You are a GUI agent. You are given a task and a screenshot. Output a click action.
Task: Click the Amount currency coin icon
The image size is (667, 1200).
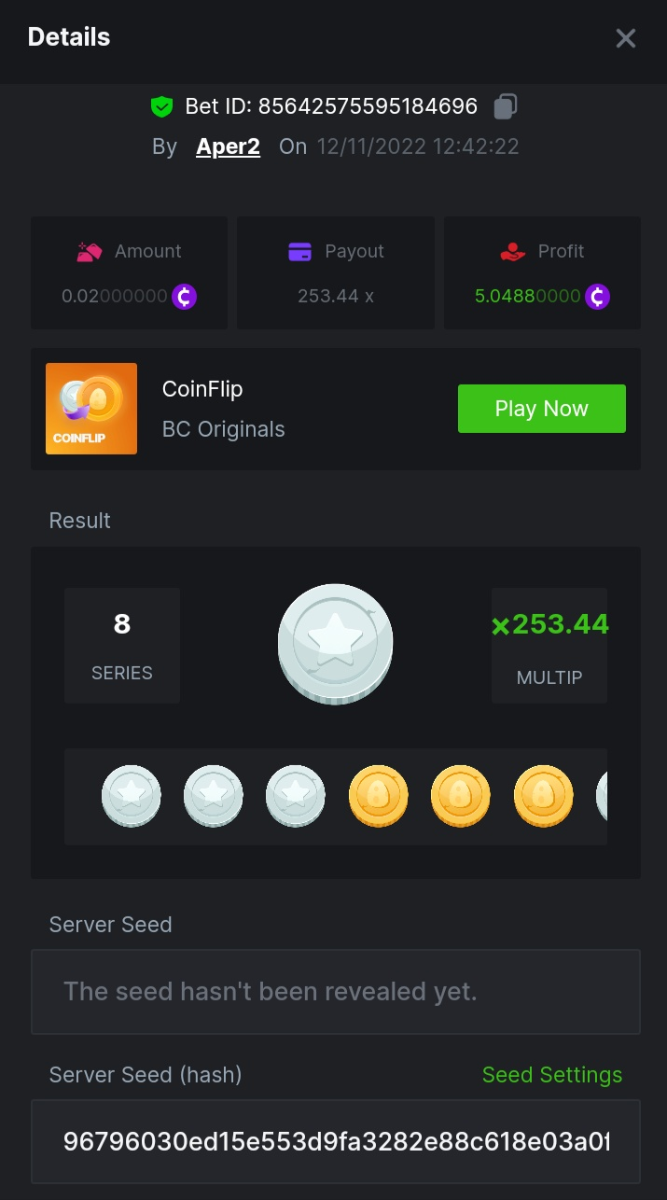(184, 296)
